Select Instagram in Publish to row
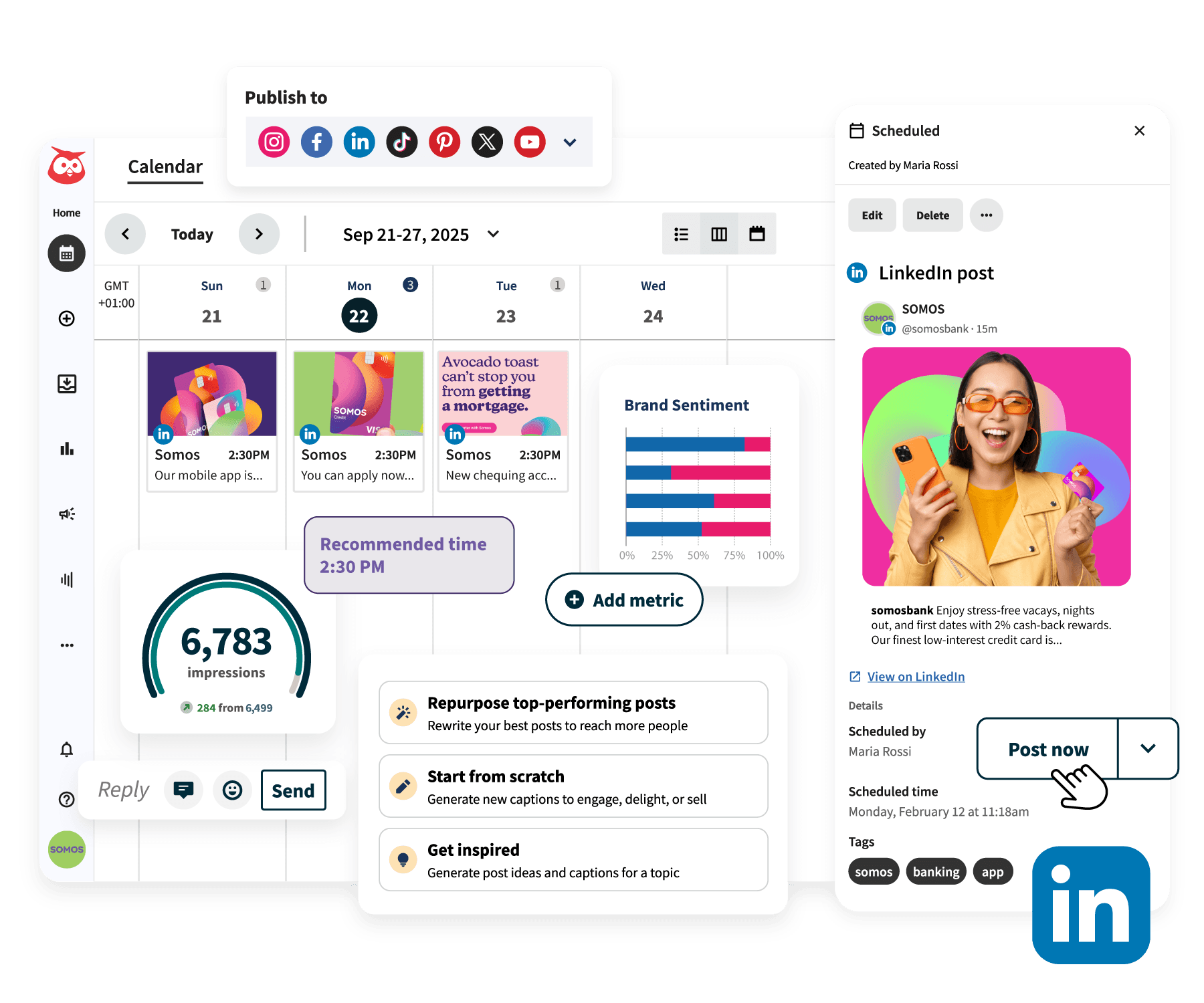This screenshot has height=1003, width=1204. 274,142
